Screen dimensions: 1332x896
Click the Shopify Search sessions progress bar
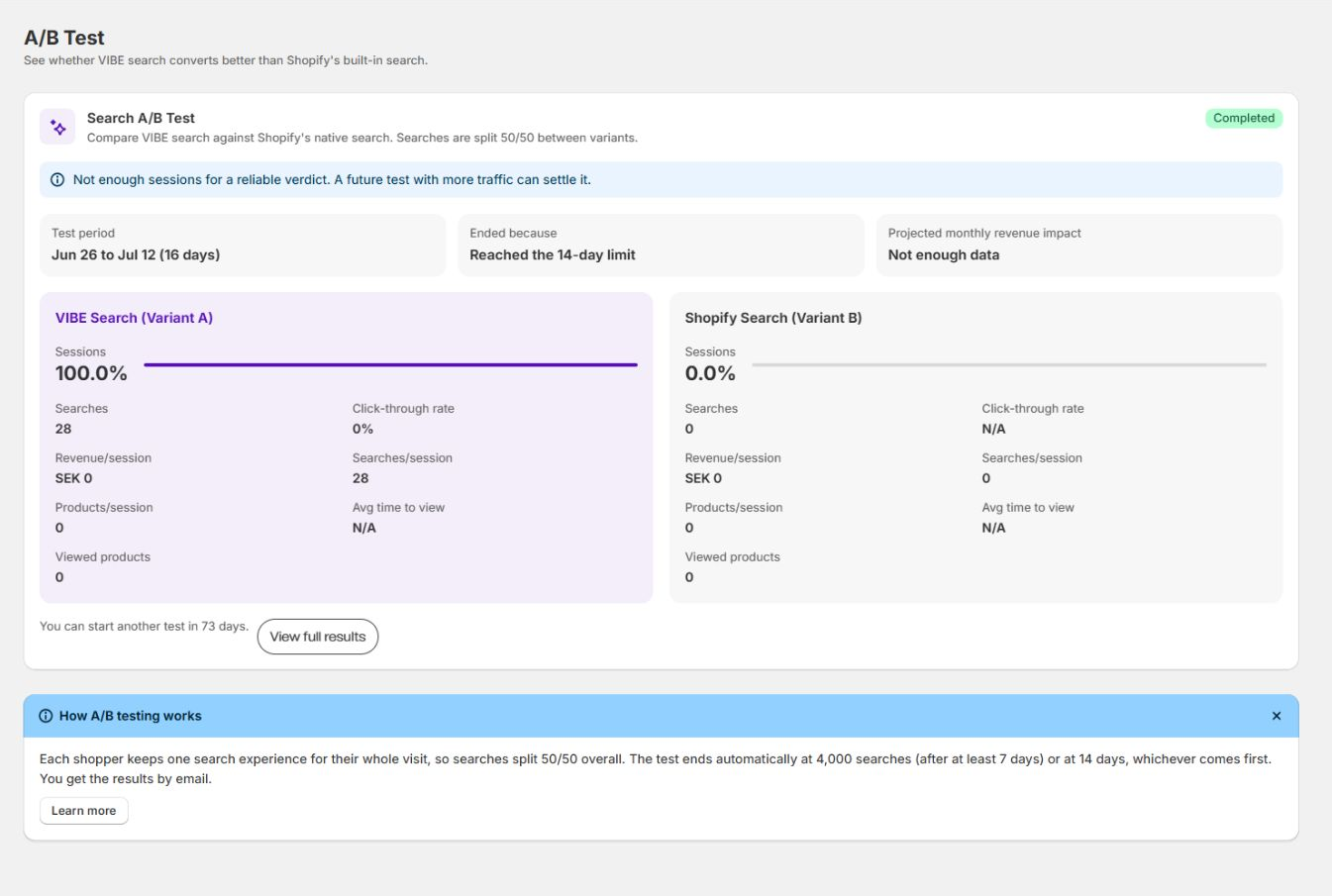1009,365
